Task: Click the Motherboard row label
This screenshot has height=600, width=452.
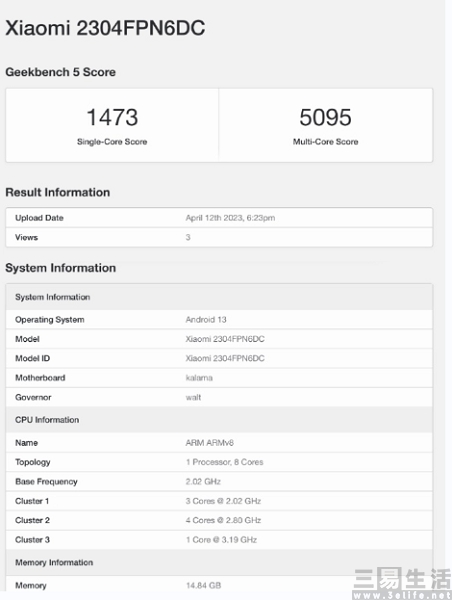Action: click(40, 378)
